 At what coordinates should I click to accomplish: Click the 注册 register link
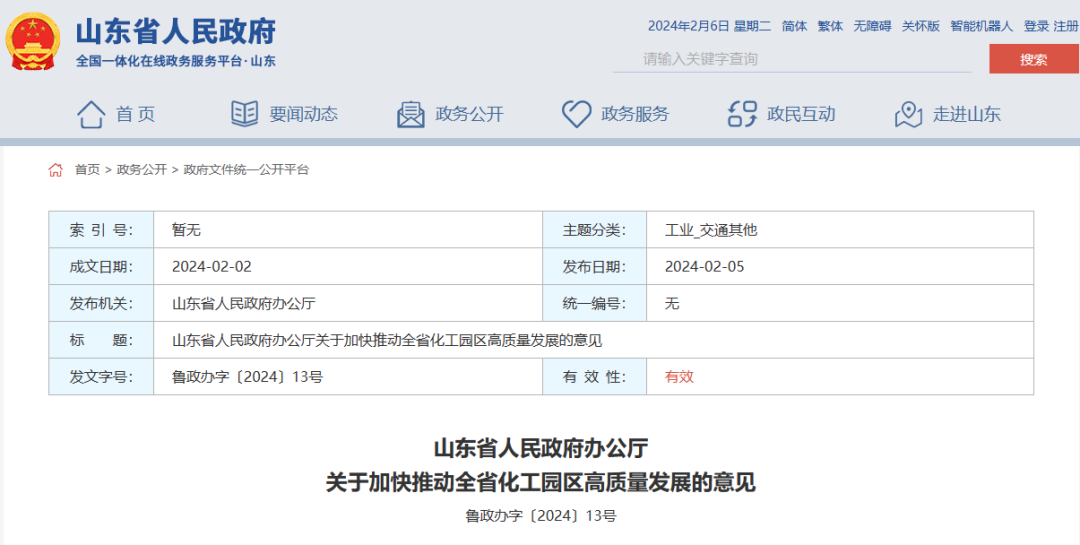(1066, 26)
